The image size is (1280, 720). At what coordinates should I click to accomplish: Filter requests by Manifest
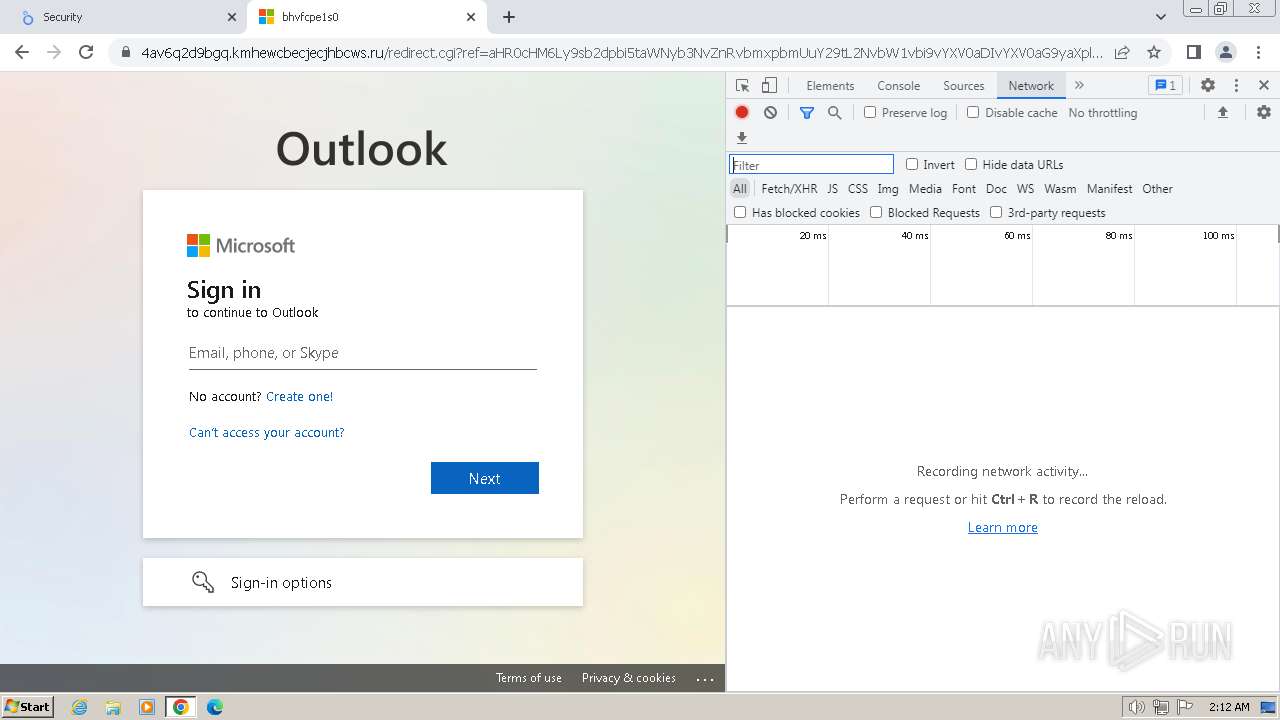[1110, 189]
